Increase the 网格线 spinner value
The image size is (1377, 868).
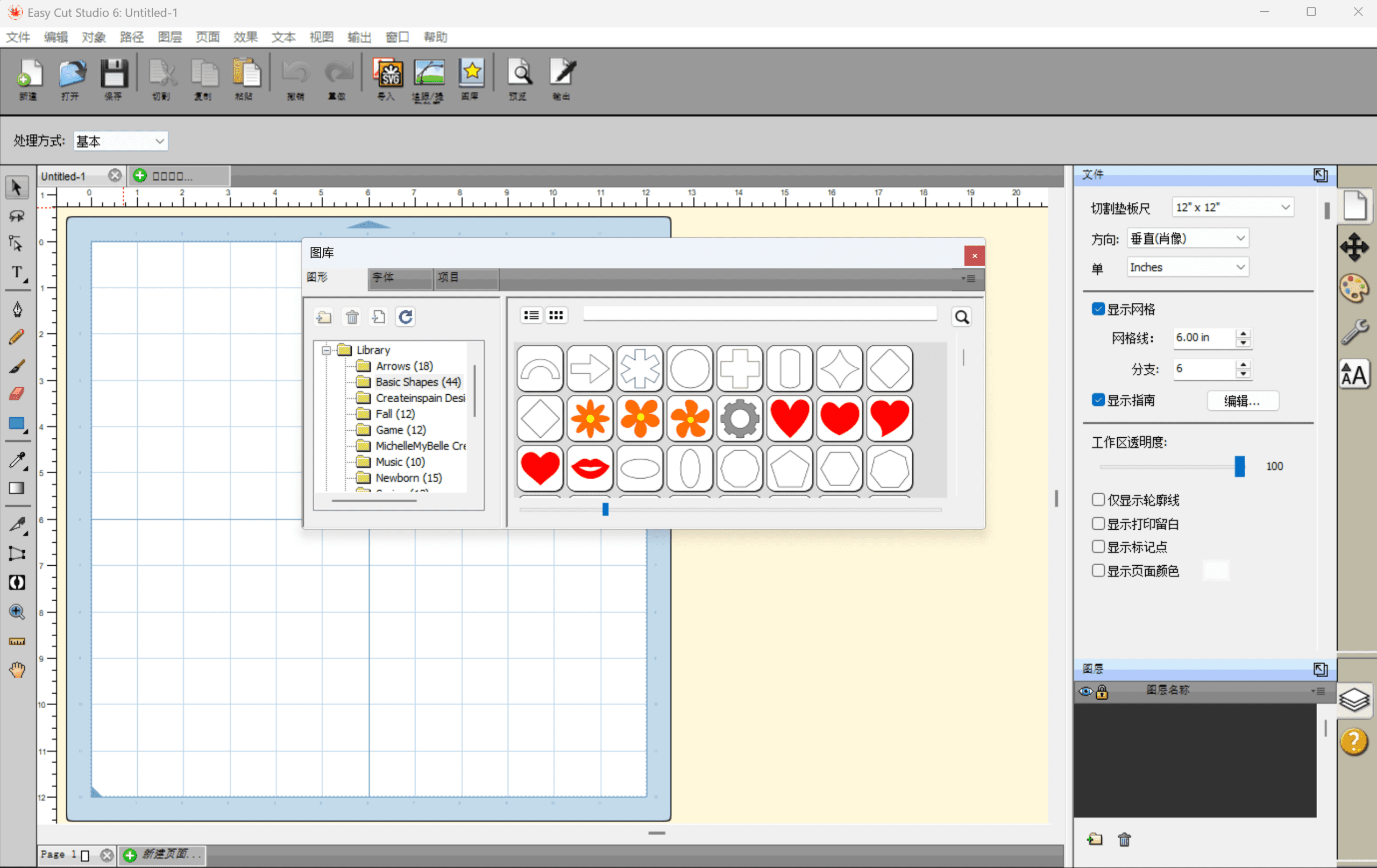point(1243,333)
